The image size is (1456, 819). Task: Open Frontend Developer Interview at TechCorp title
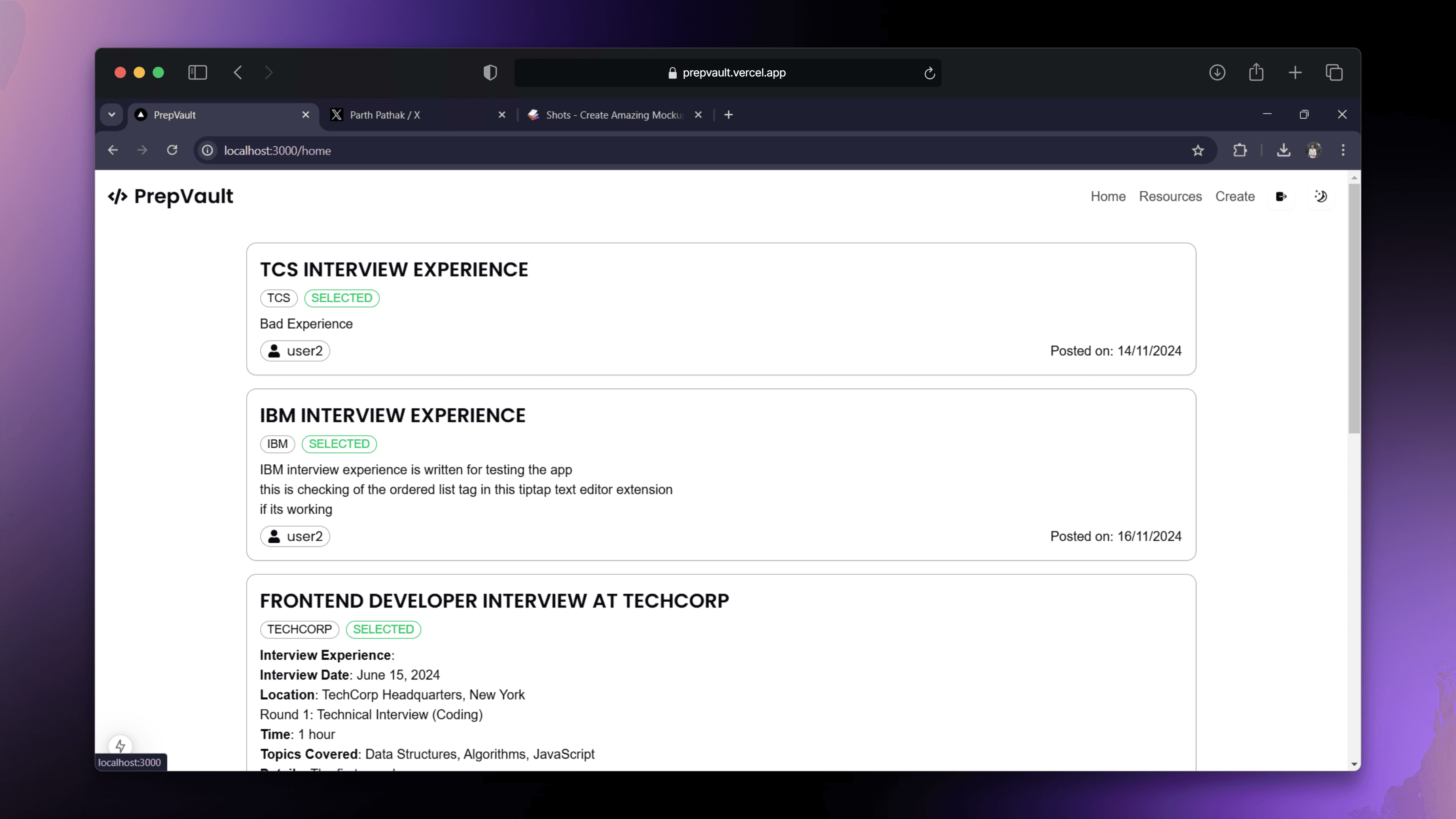pyautogui.click(x=494, y=601)
